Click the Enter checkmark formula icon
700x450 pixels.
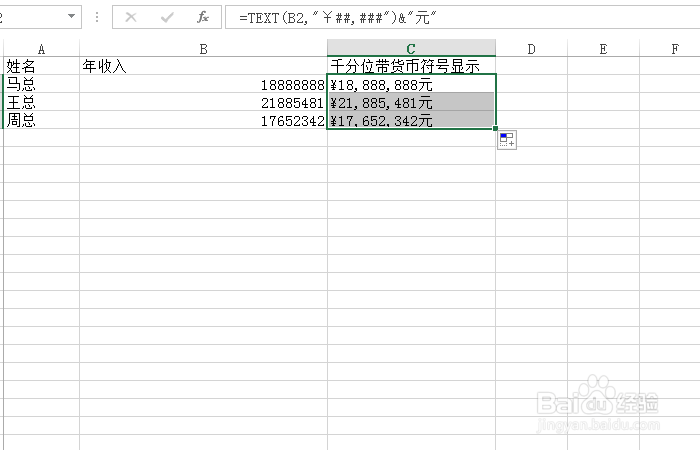pyautogui.click(x=167, y=17)
